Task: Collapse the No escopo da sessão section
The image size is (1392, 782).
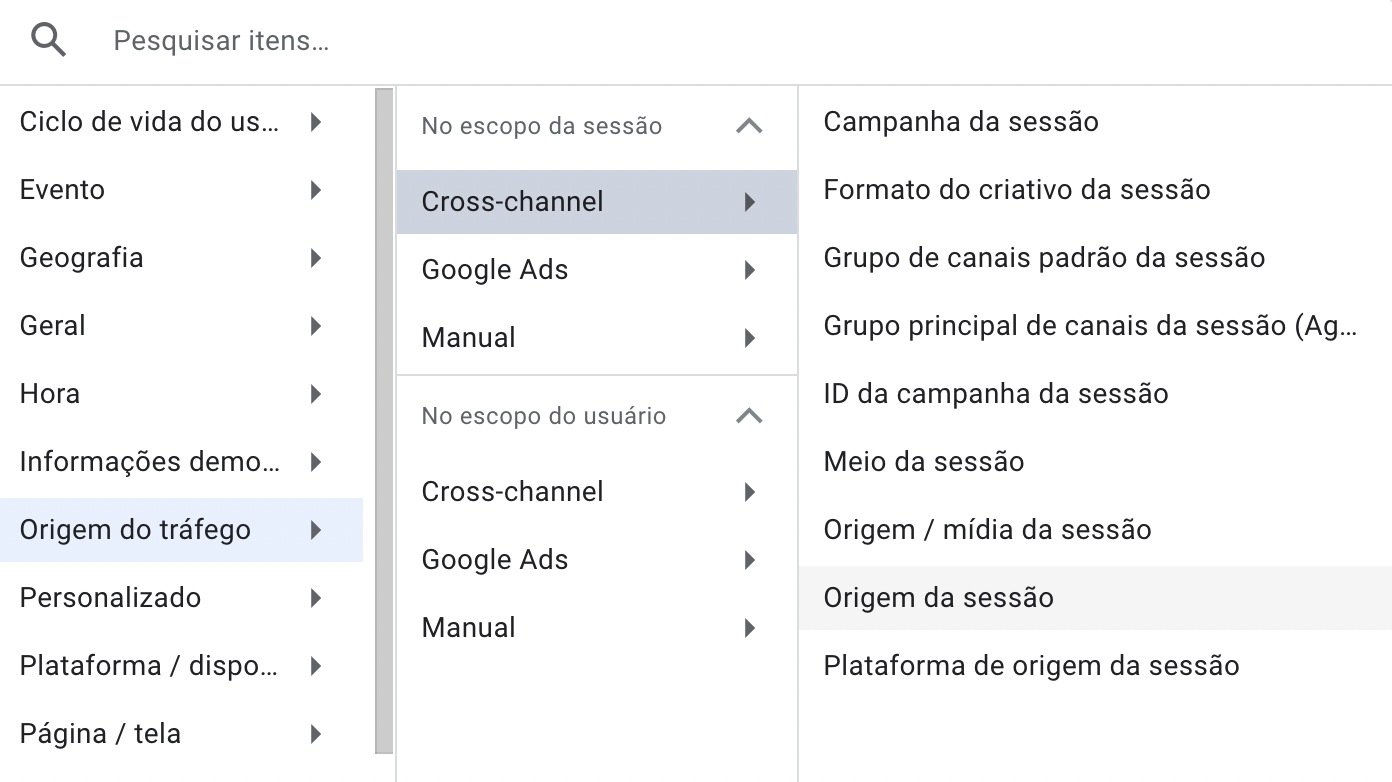Action: (749, 126)
